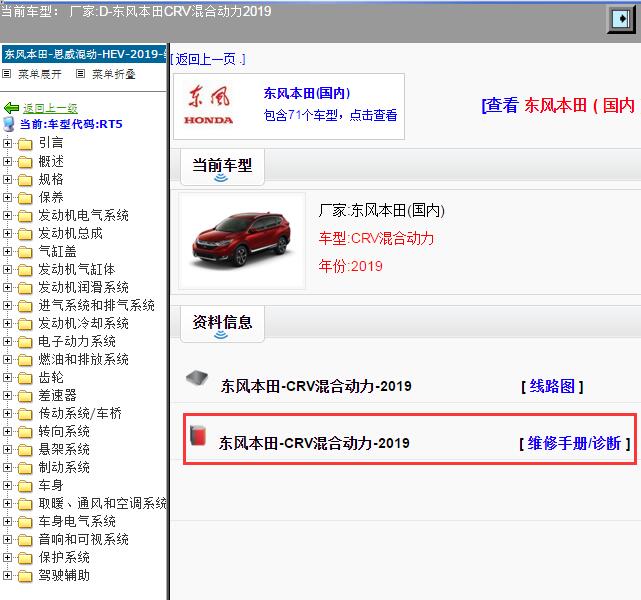Expand the 驾驶辅助 tree node

7,575
